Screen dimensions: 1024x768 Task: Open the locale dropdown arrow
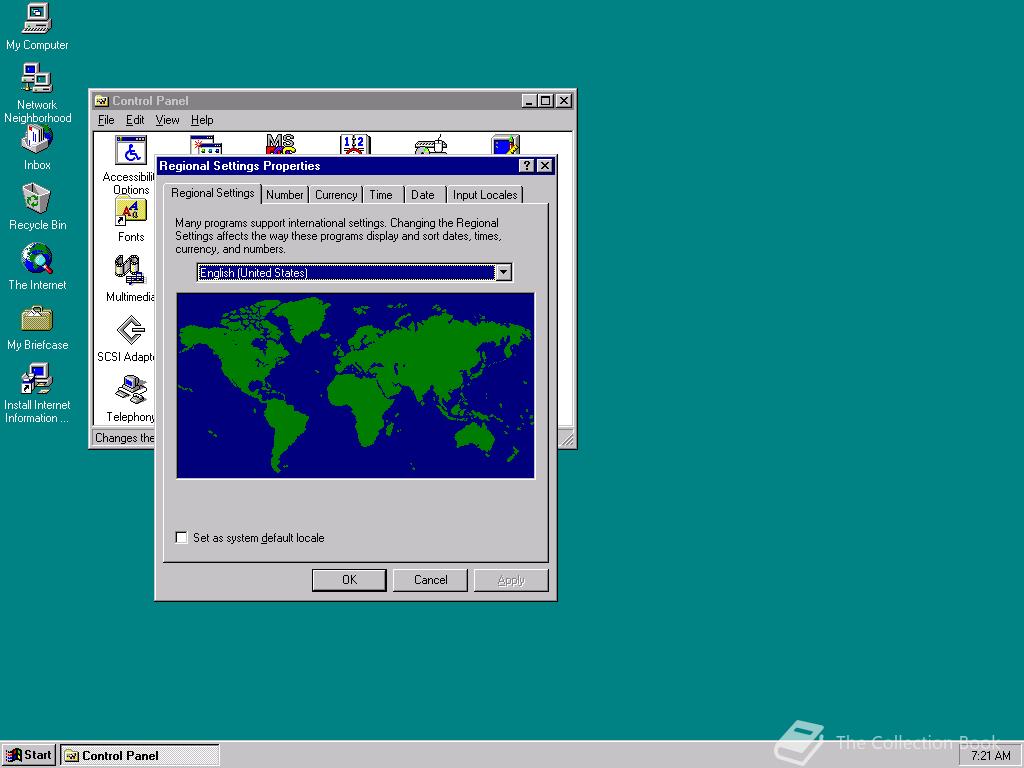click(504, 273)
